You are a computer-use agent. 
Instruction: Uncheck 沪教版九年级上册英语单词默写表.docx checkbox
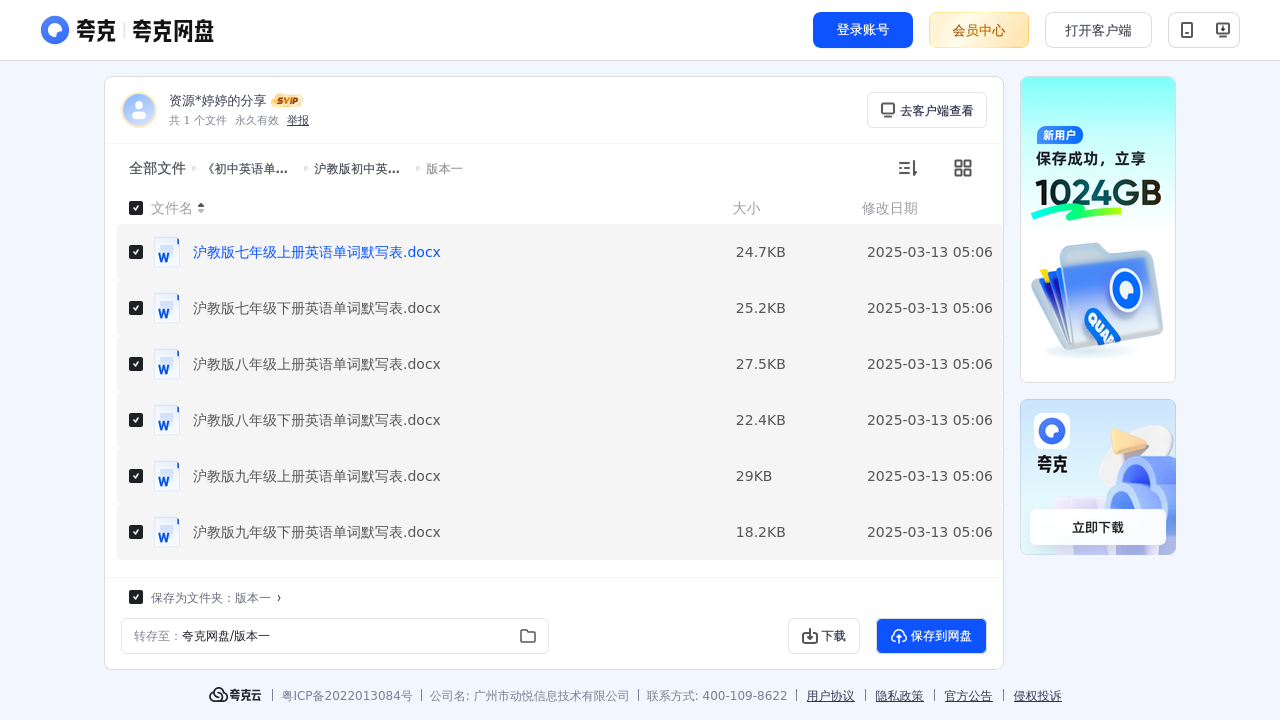[x=136, y=476]
